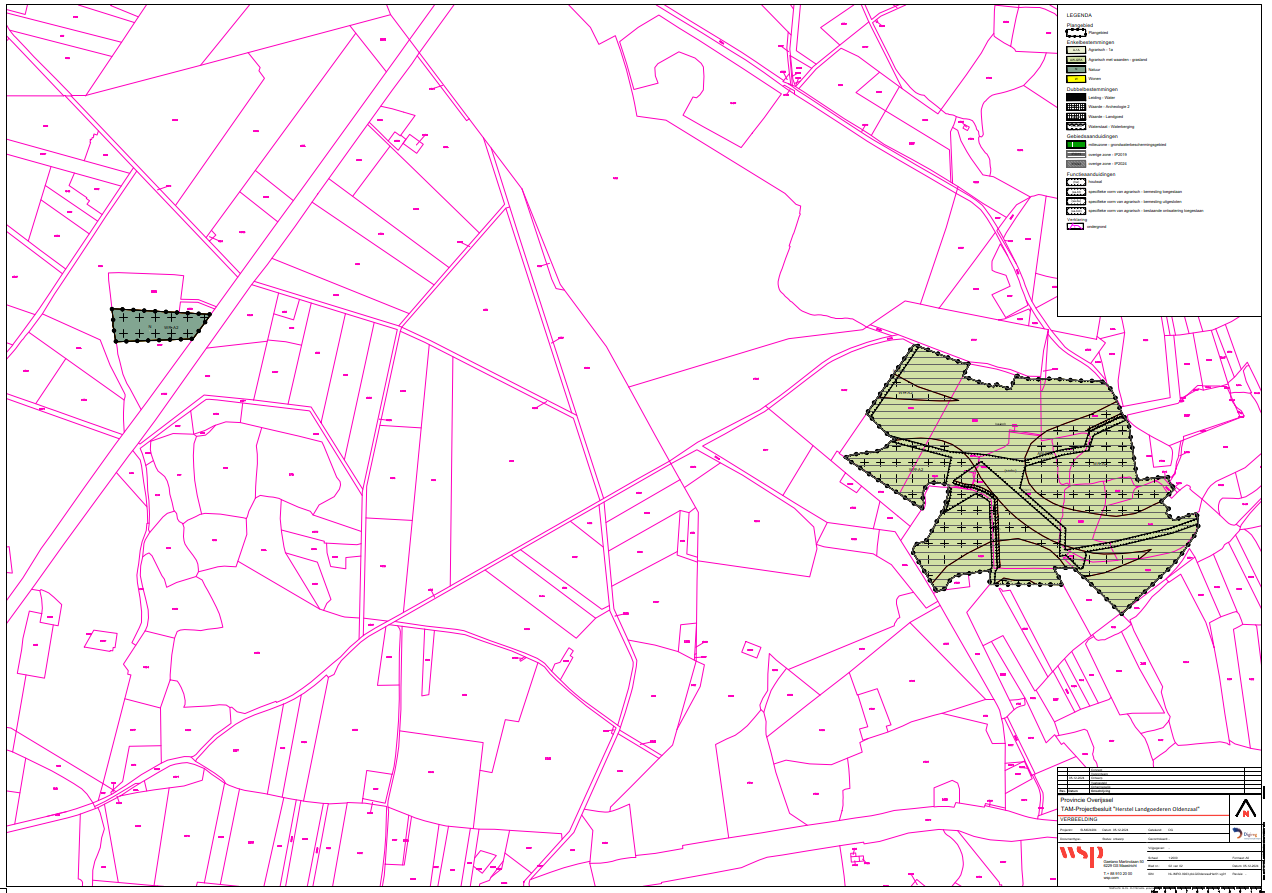
Task: Click the Plangebied heading in the legend
Action: [x=1080, y=25]
